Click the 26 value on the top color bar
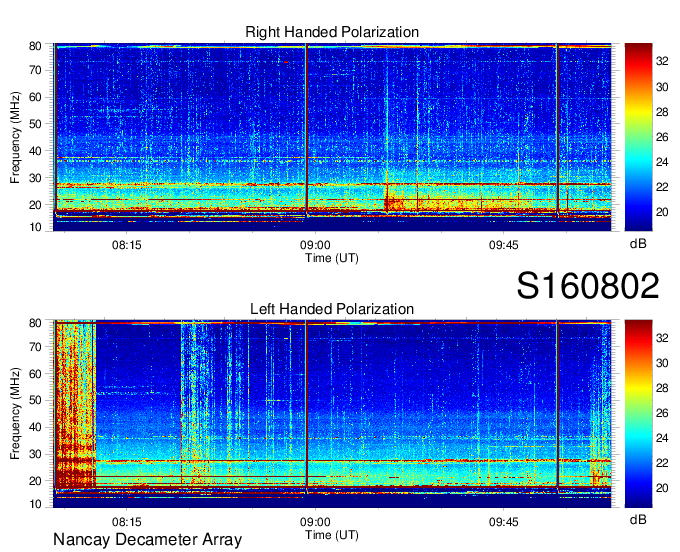 [x=662, y=137]
